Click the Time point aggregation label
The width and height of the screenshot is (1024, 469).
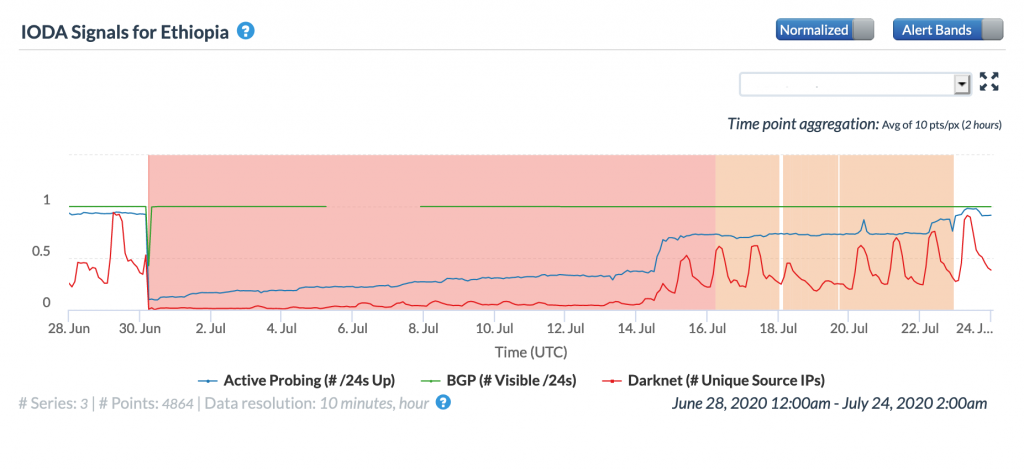click(x=802, y=125)
